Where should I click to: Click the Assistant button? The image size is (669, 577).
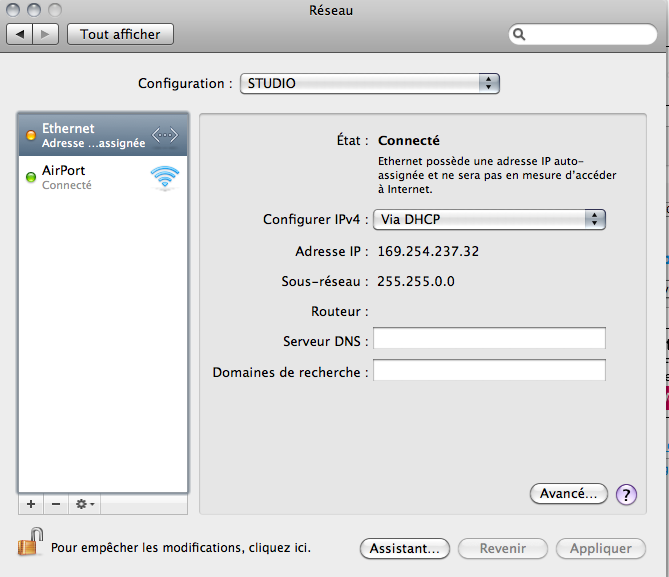pos(404,548)
